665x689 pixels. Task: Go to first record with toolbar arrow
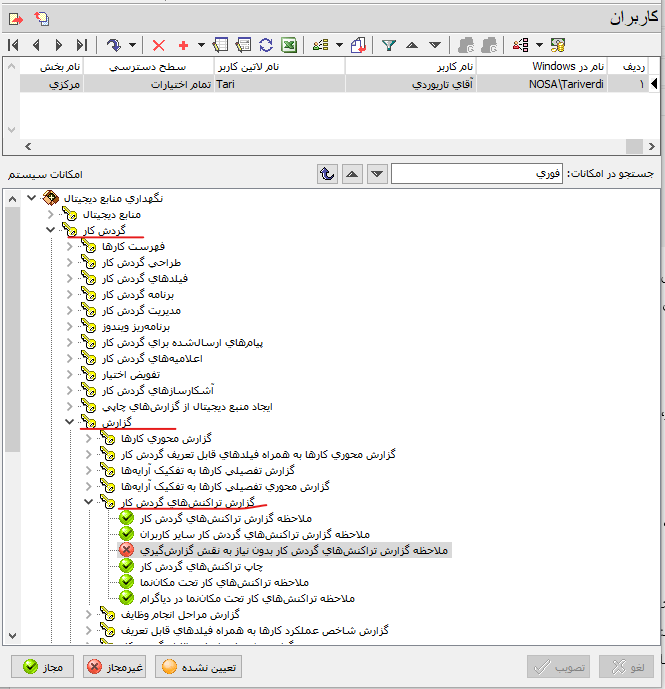tap(13, 45)
